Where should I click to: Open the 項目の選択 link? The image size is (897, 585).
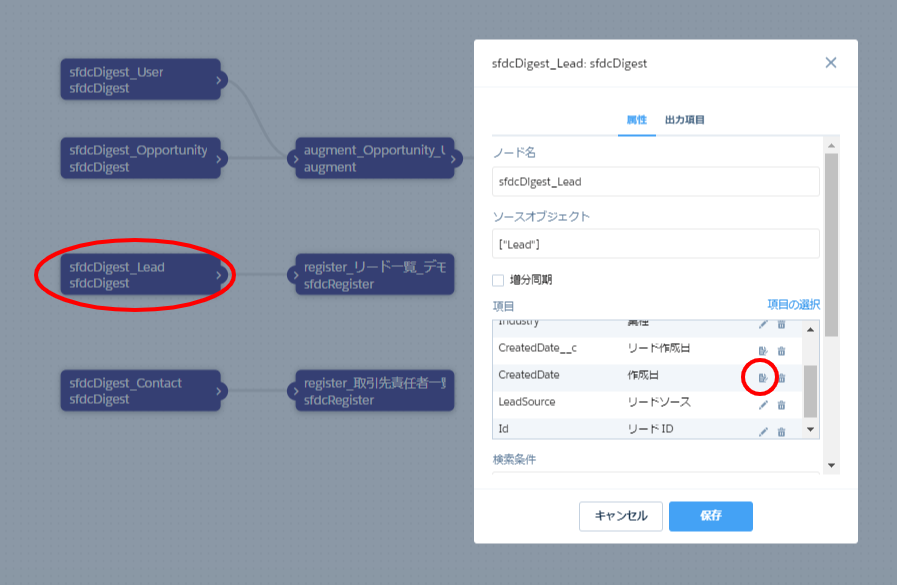pos(793,304)
